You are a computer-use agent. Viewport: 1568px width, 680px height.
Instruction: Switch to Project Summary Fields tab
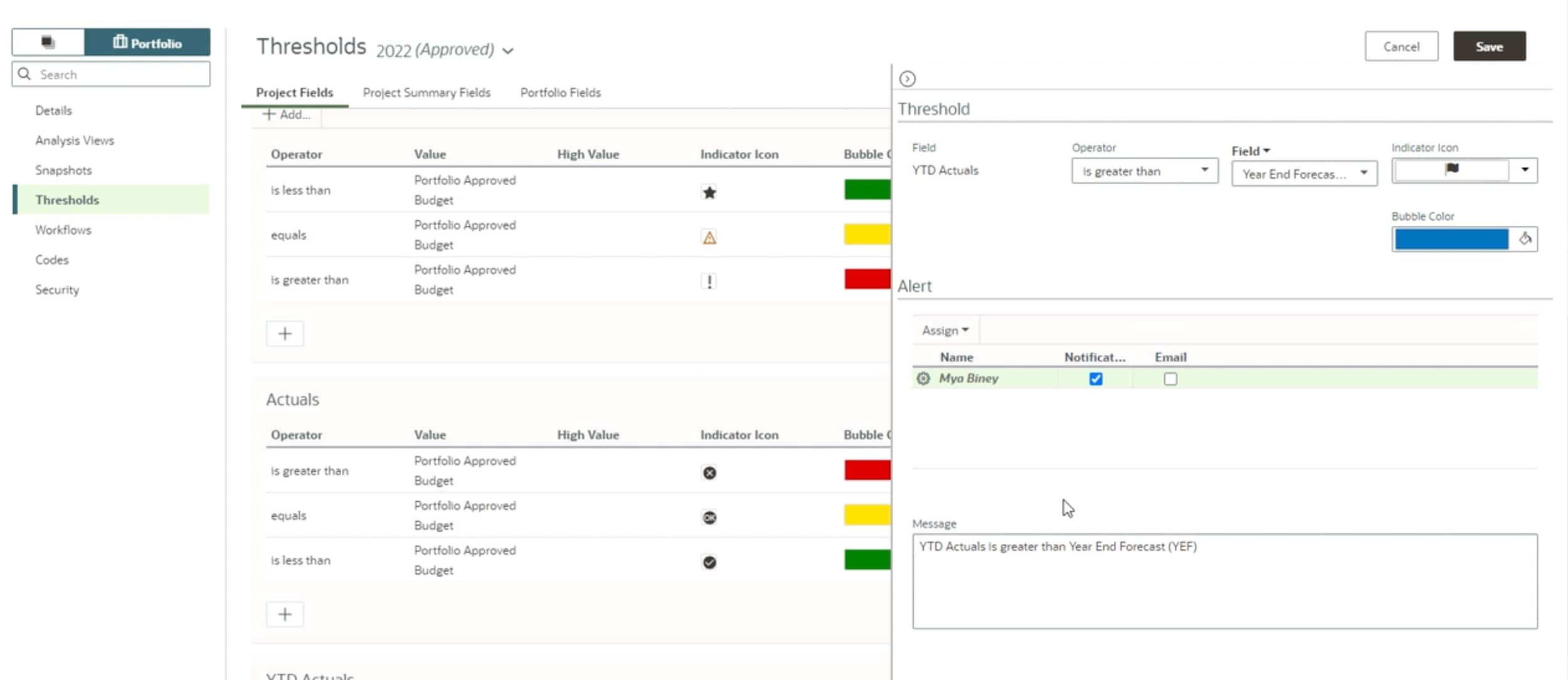tap(426, 93)
